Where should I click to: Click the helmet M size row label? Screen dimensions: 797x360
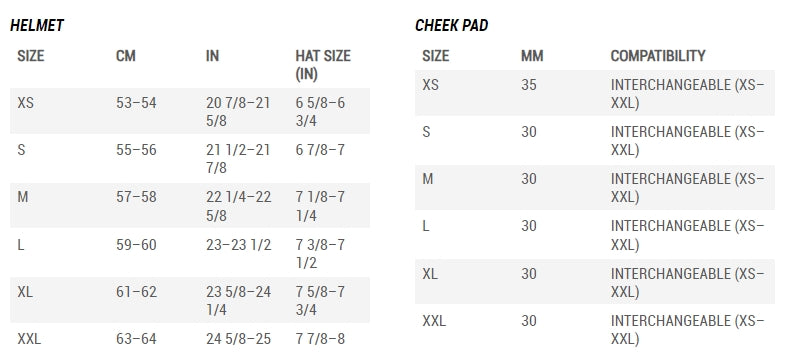coord(22,197)
